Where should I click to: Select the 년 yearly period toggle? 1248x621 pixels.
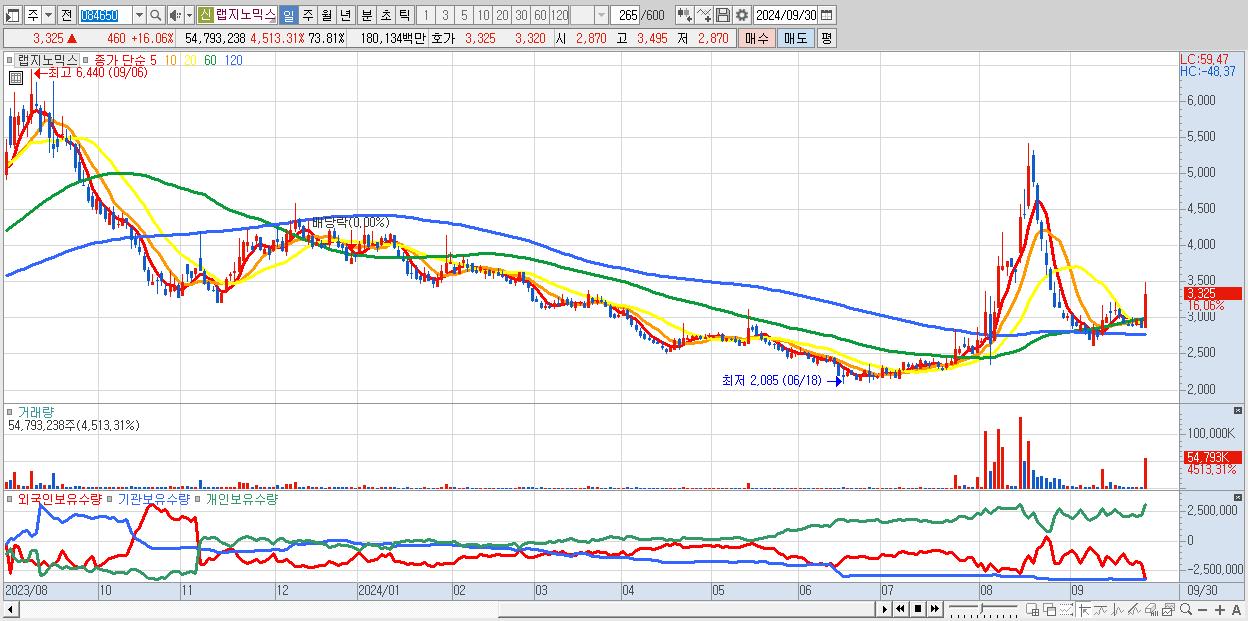click(x=345, y=15)
